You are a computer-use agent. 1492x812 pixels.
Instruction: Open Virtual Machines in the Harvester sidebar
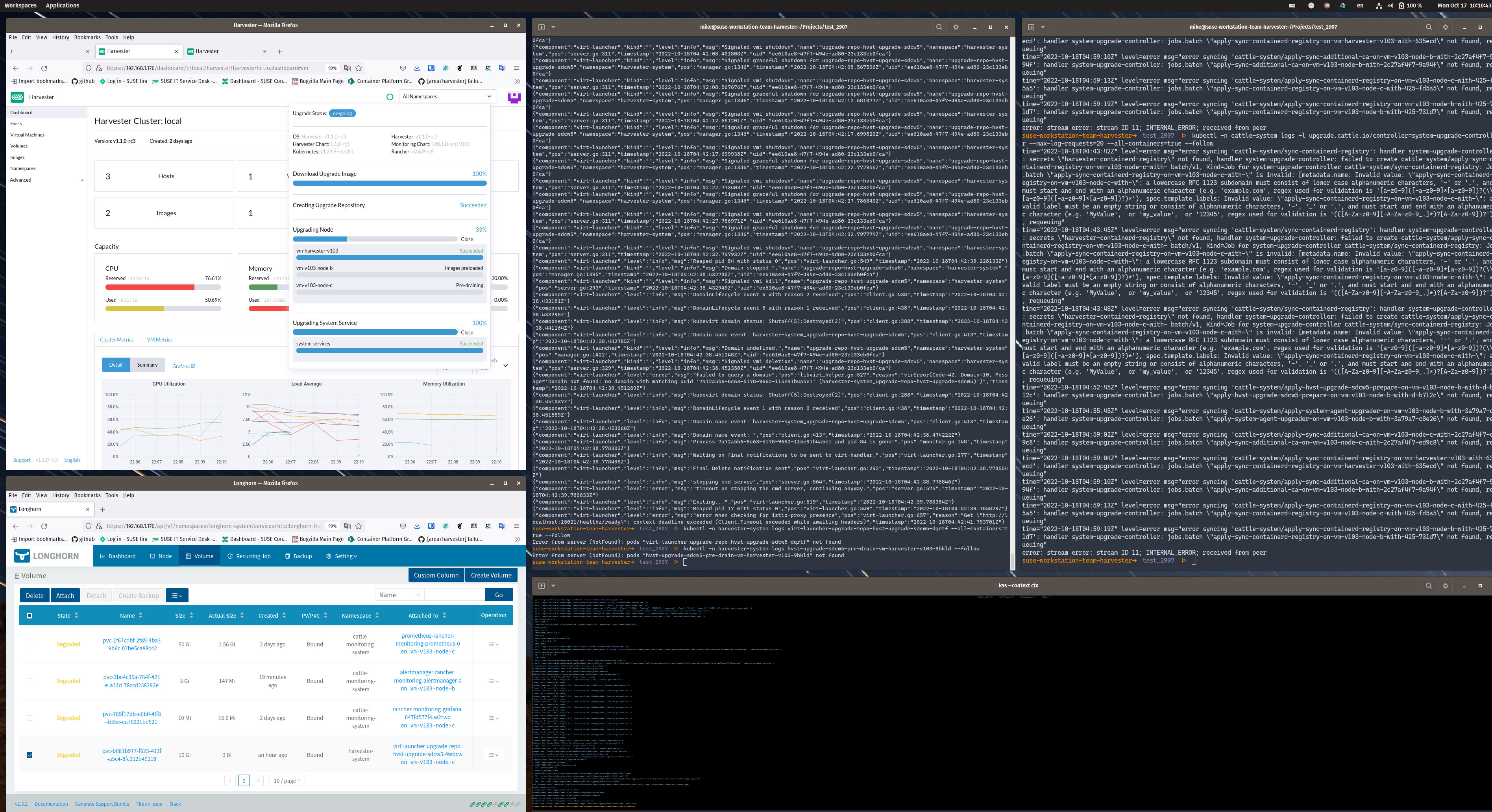click(27, 135)
